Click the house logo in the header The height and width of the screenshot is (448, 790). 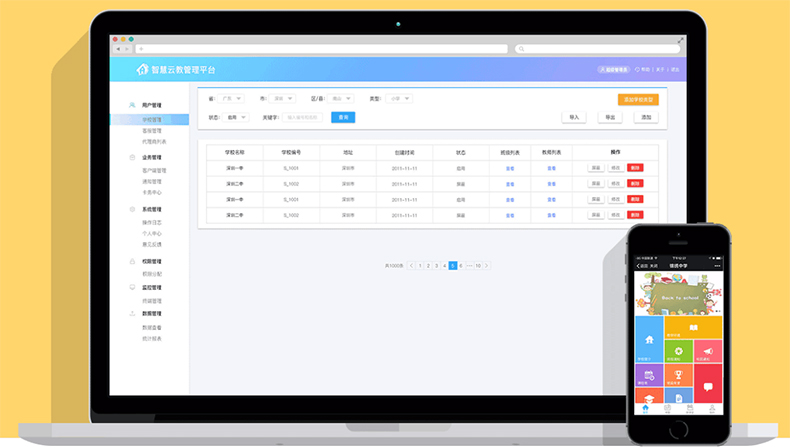142,70
